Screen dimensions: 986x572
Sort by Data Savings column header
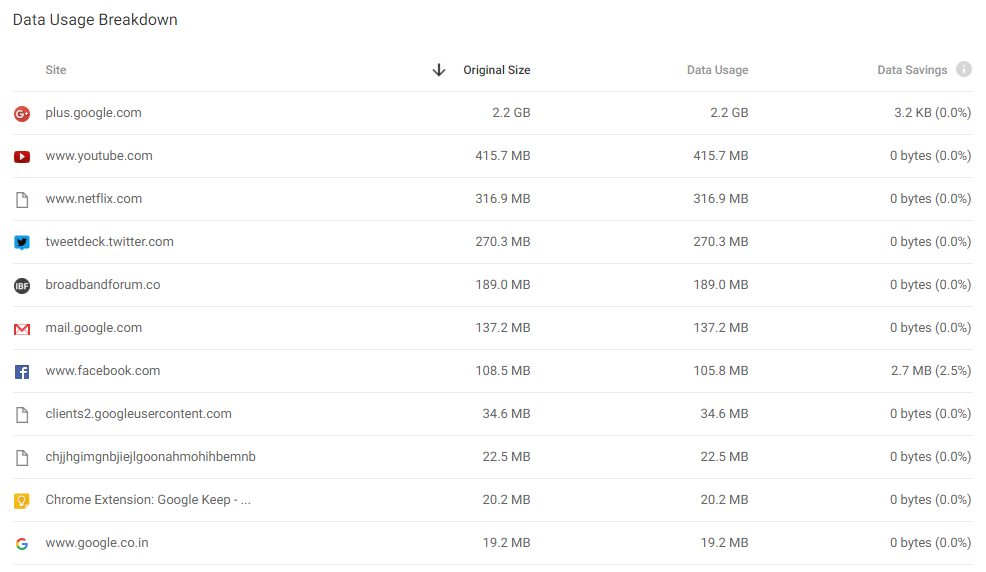(912, 70)
